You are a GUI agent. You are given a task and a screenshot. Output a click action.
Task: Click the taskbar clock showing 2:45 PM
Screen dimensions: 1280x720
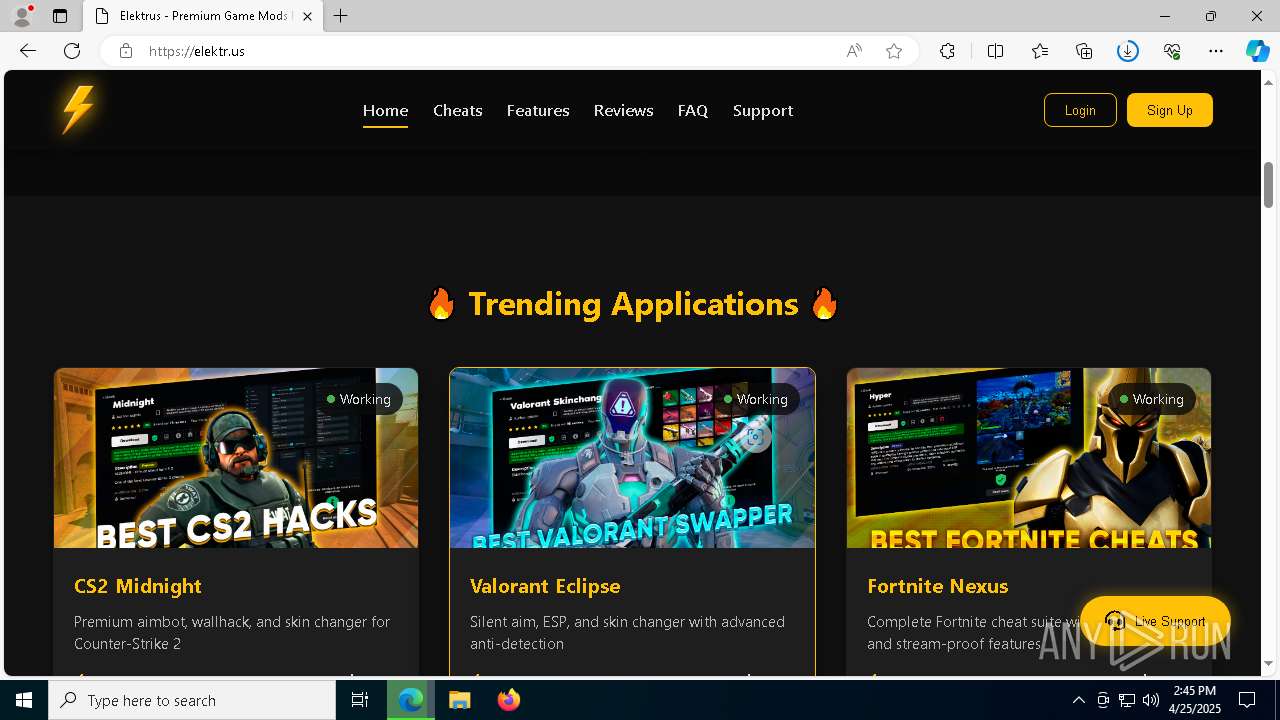(1194, 700)
